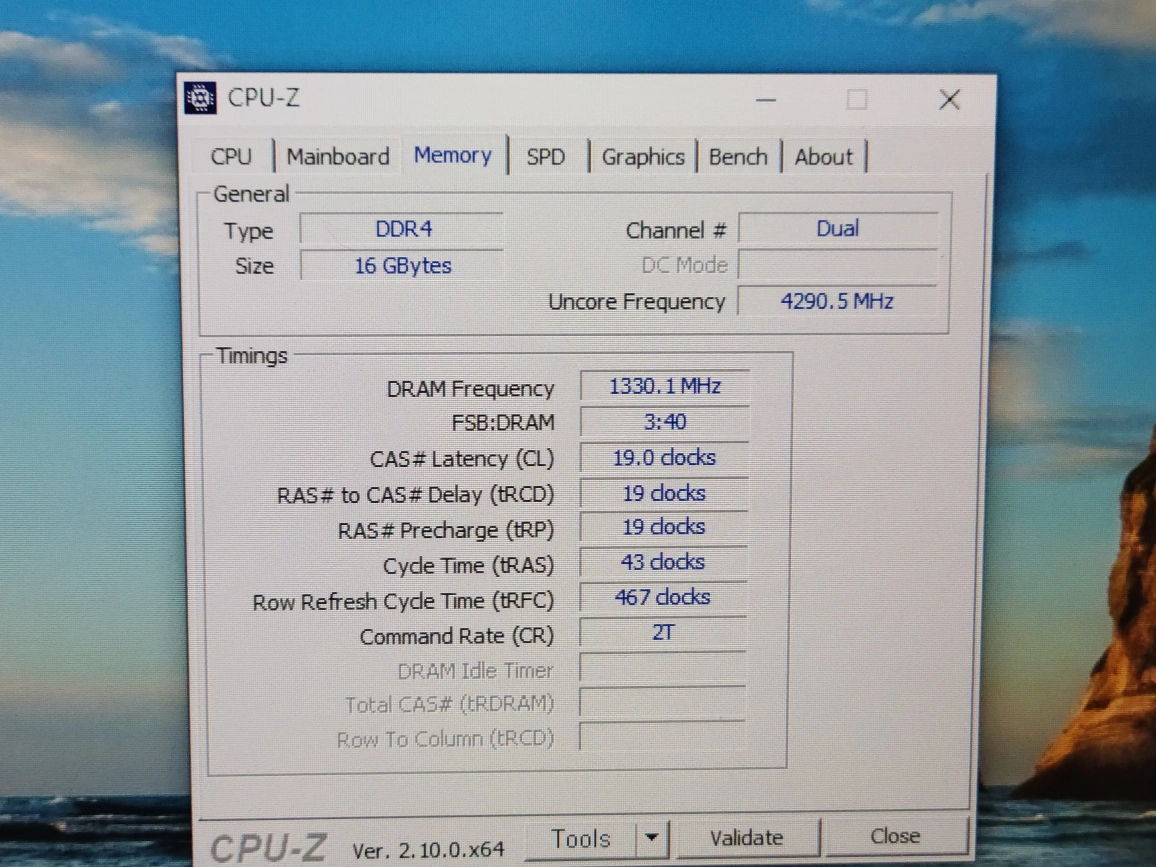Expand the Tools dropdown arrow
Screen dimensions: 1156x867
[652, 838]
